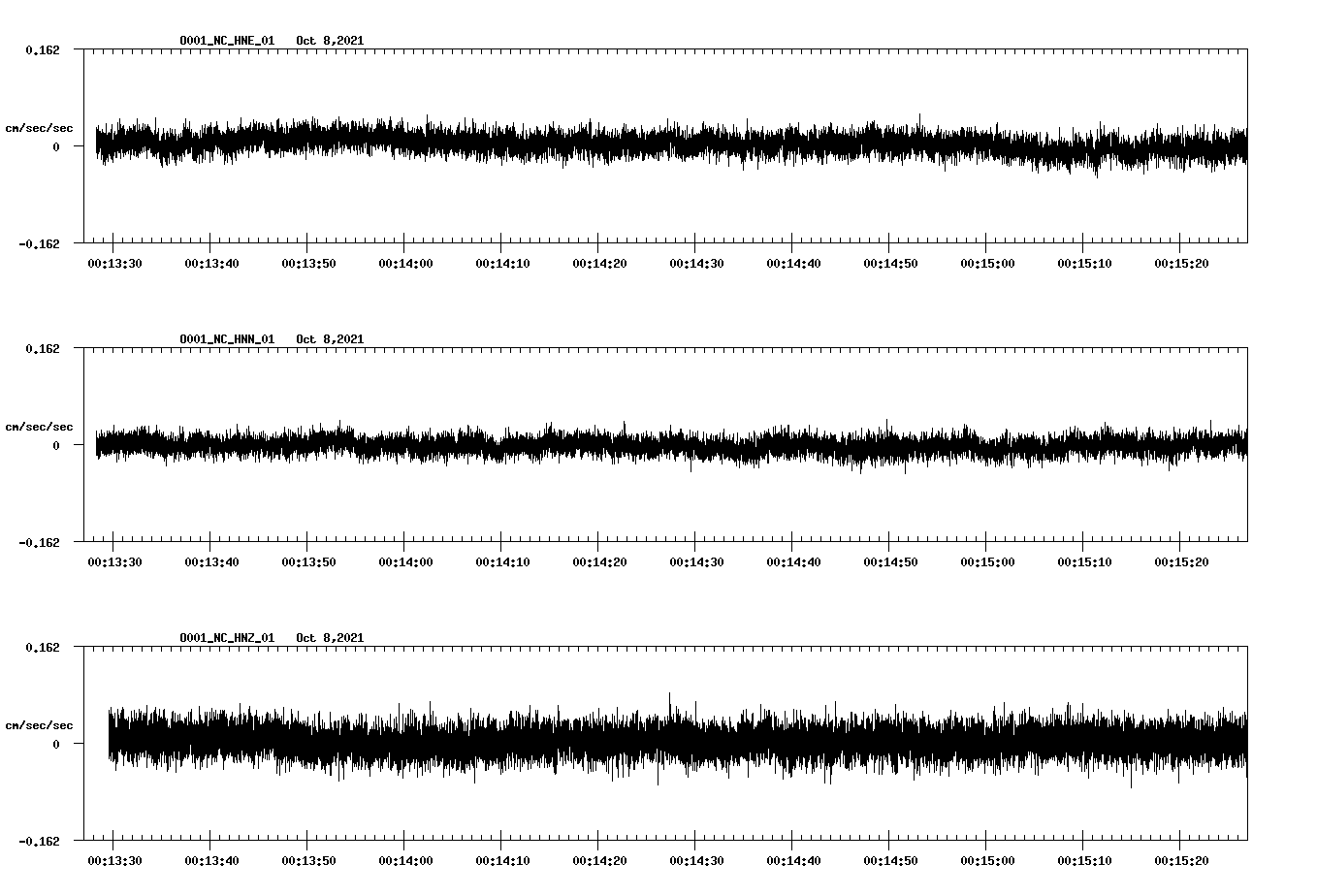Image resolution: width=1317 pixels, height=896 pixels.
Task: Pick the 00:14:50 tick label under HNN chart
Action: coord(890,562)
